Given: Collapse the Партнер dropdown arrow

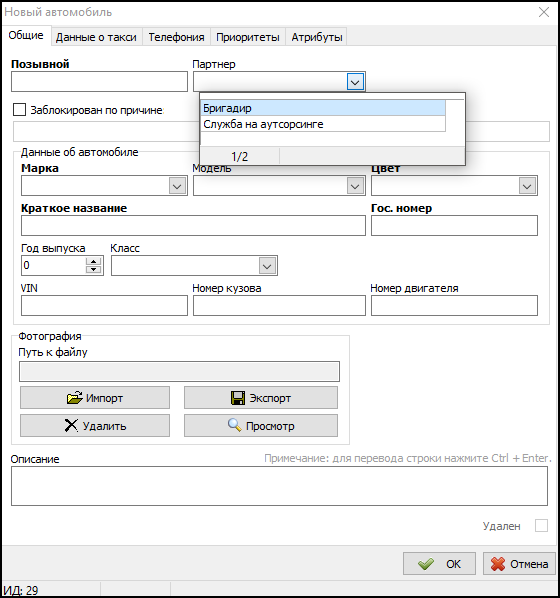Looking at the screenshot, I should point(355,82).
